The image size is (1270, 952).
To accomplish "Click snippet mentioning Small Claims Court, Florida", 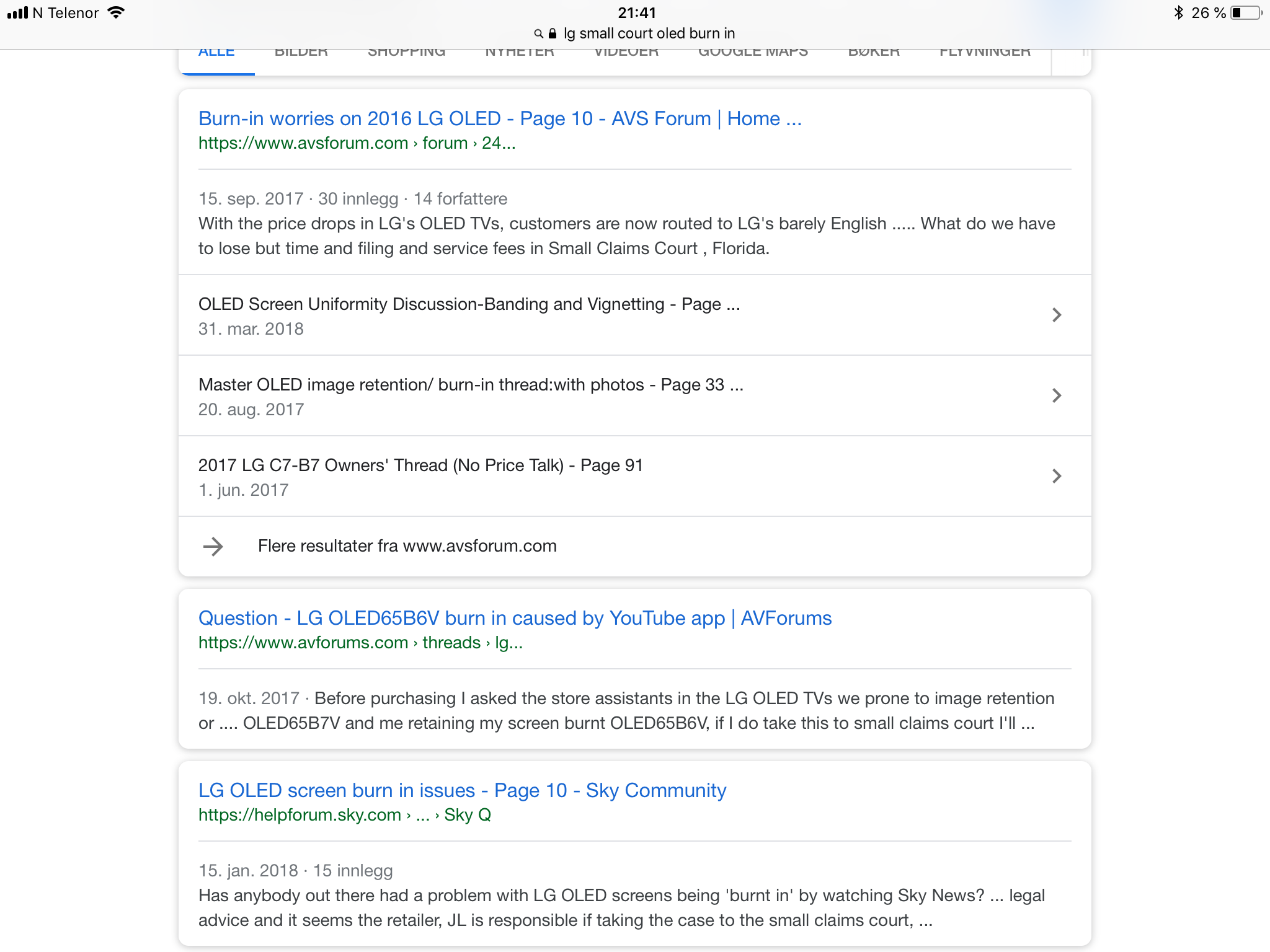I will (627, 236).
